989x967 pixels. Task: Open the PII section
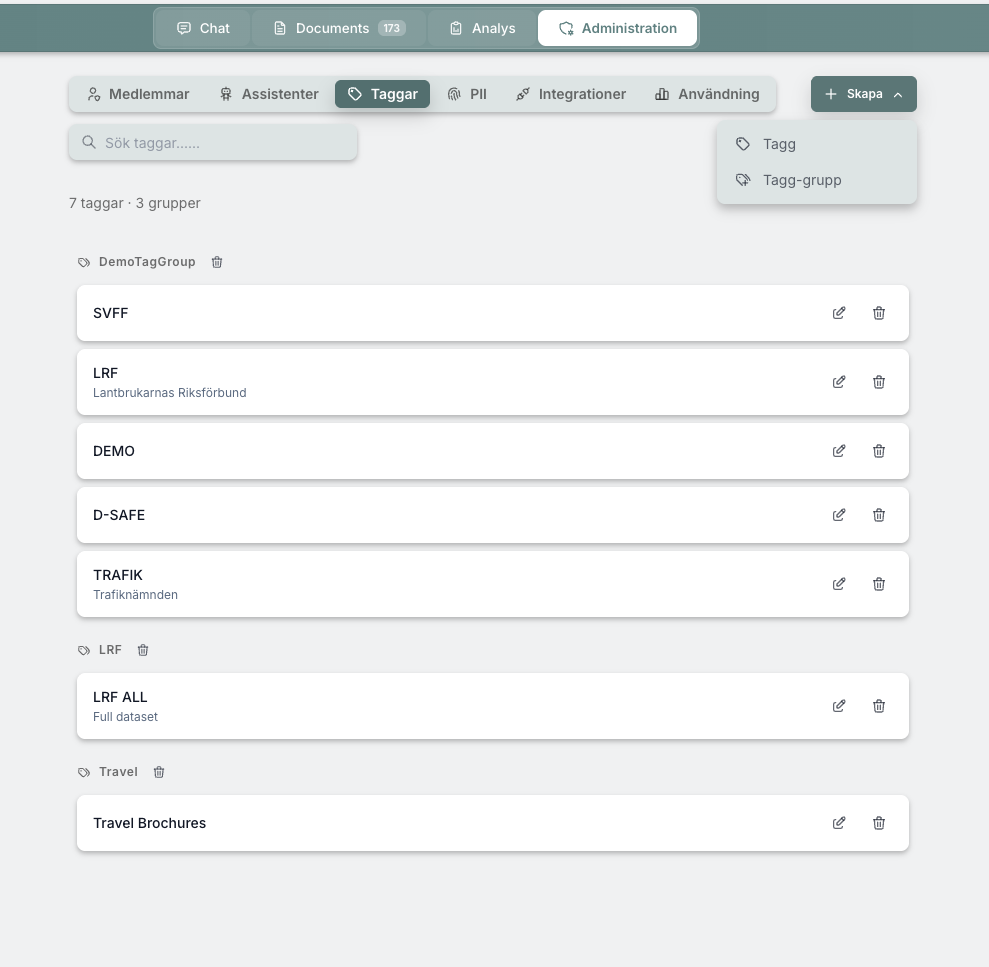(467, 94)
